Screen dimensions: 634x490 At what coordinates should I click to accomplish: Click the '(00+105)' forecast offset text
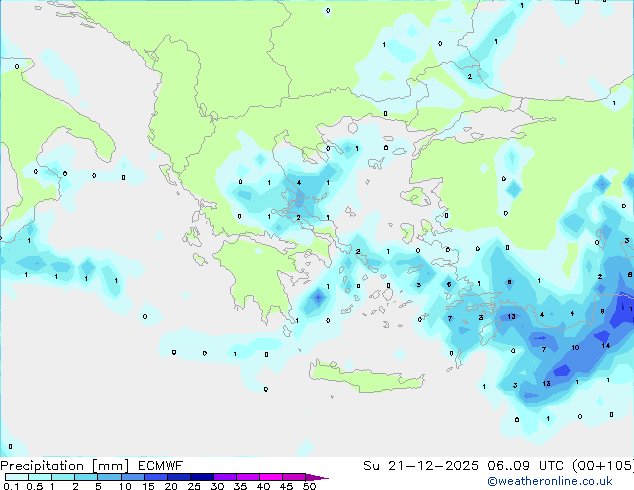(602, 466)
